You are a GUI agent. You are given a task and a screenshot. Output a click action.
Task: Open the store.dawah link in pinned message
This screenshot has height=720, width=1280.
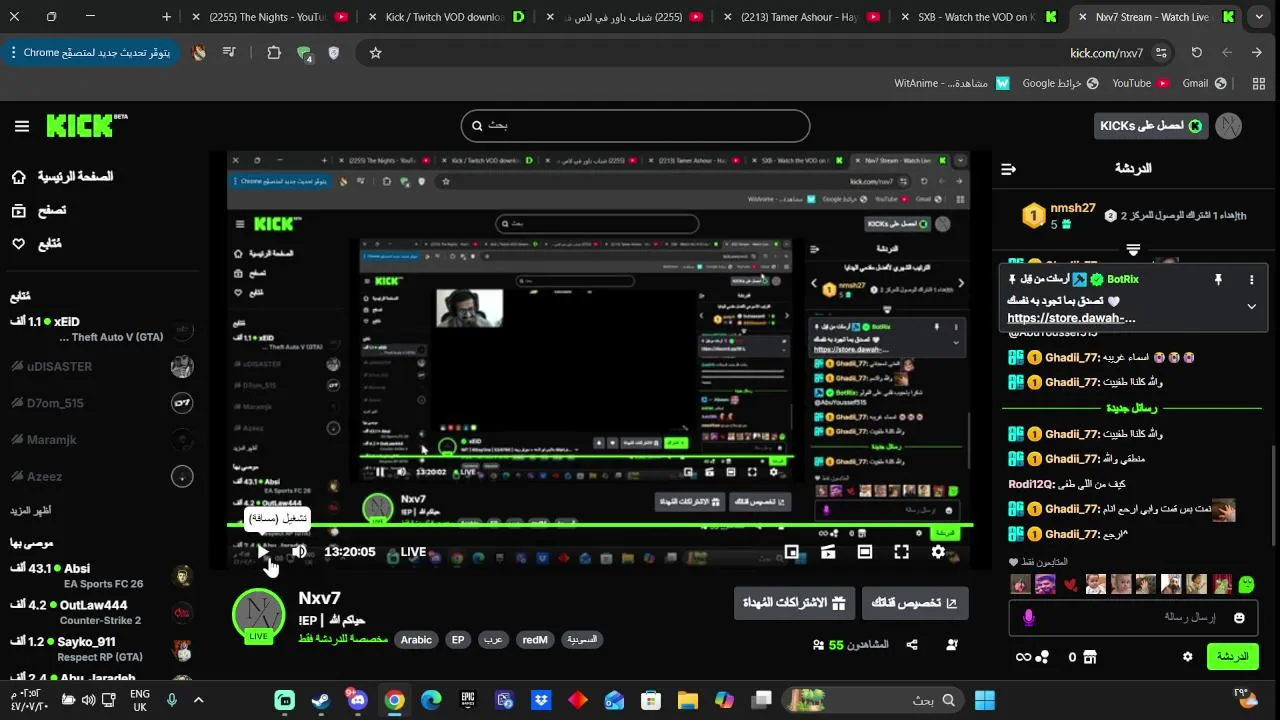coord(1071,319)
